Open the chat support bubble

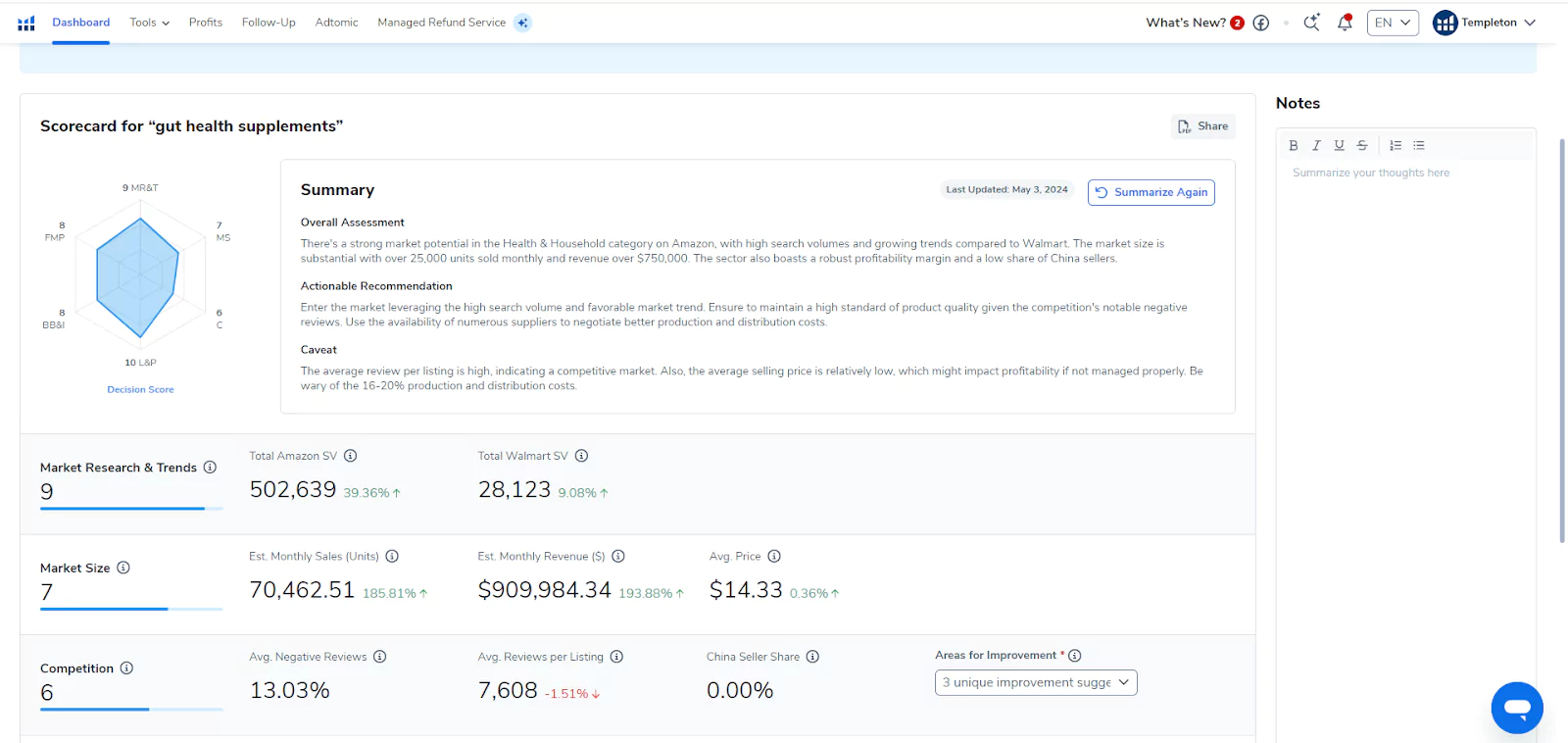[x=1516, y=707]
